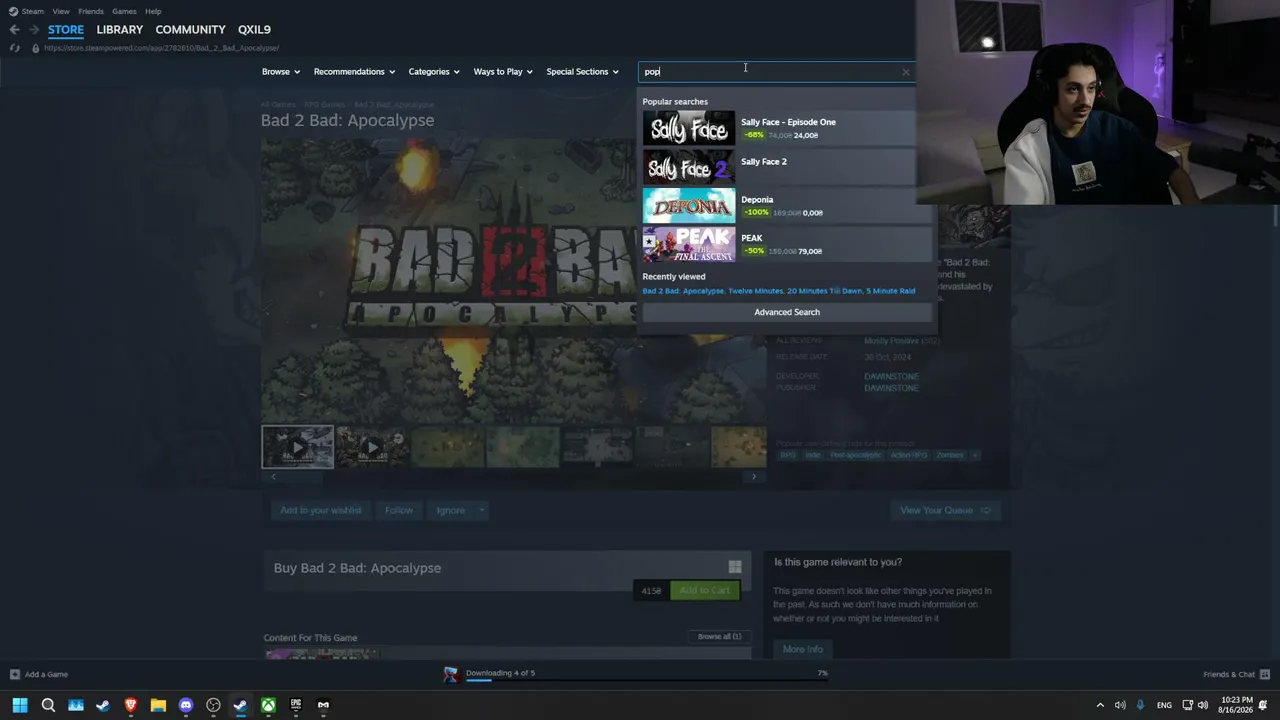Image resolution: width=1280 pixels, height=720 pixels.
Task: Reload the store page with the refresh icon
Action: click(x=14, y=48)
